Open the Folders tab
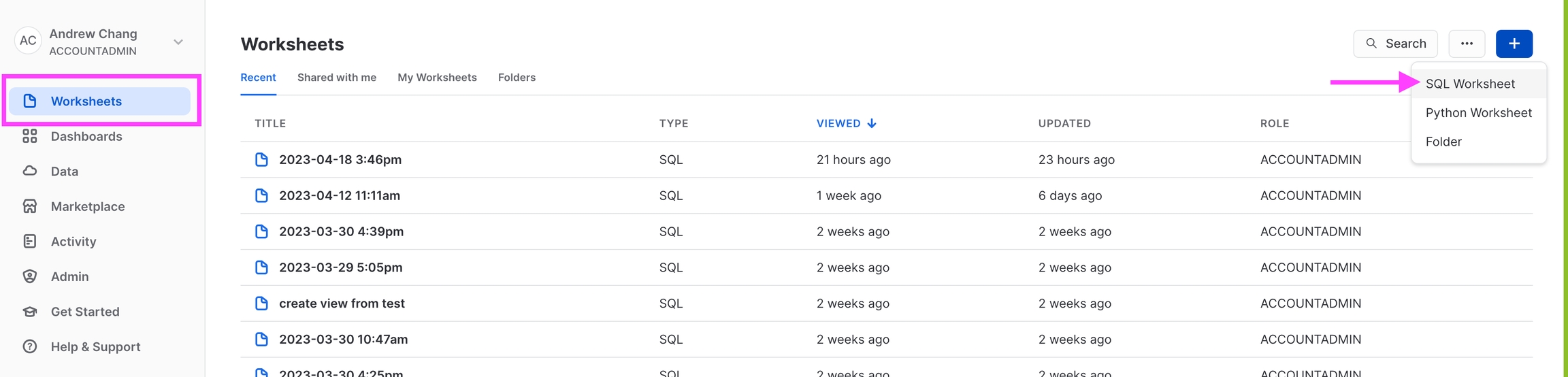This screenshot has width=1568, height=377. [517, 78]
